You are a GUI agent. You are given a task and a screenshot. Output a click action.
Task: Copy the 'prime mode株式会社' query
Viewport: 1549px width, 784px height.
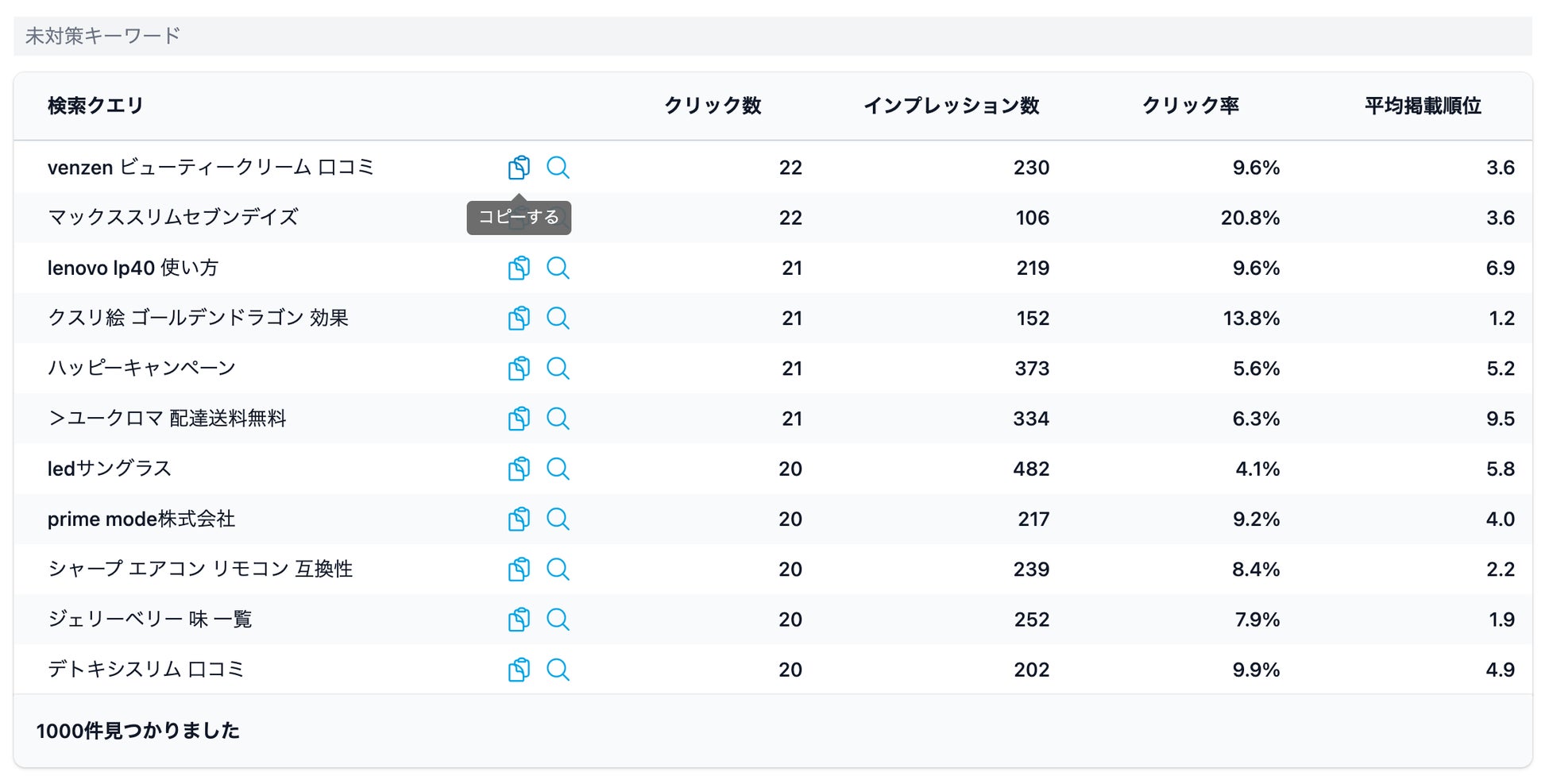tap(519, 519)
